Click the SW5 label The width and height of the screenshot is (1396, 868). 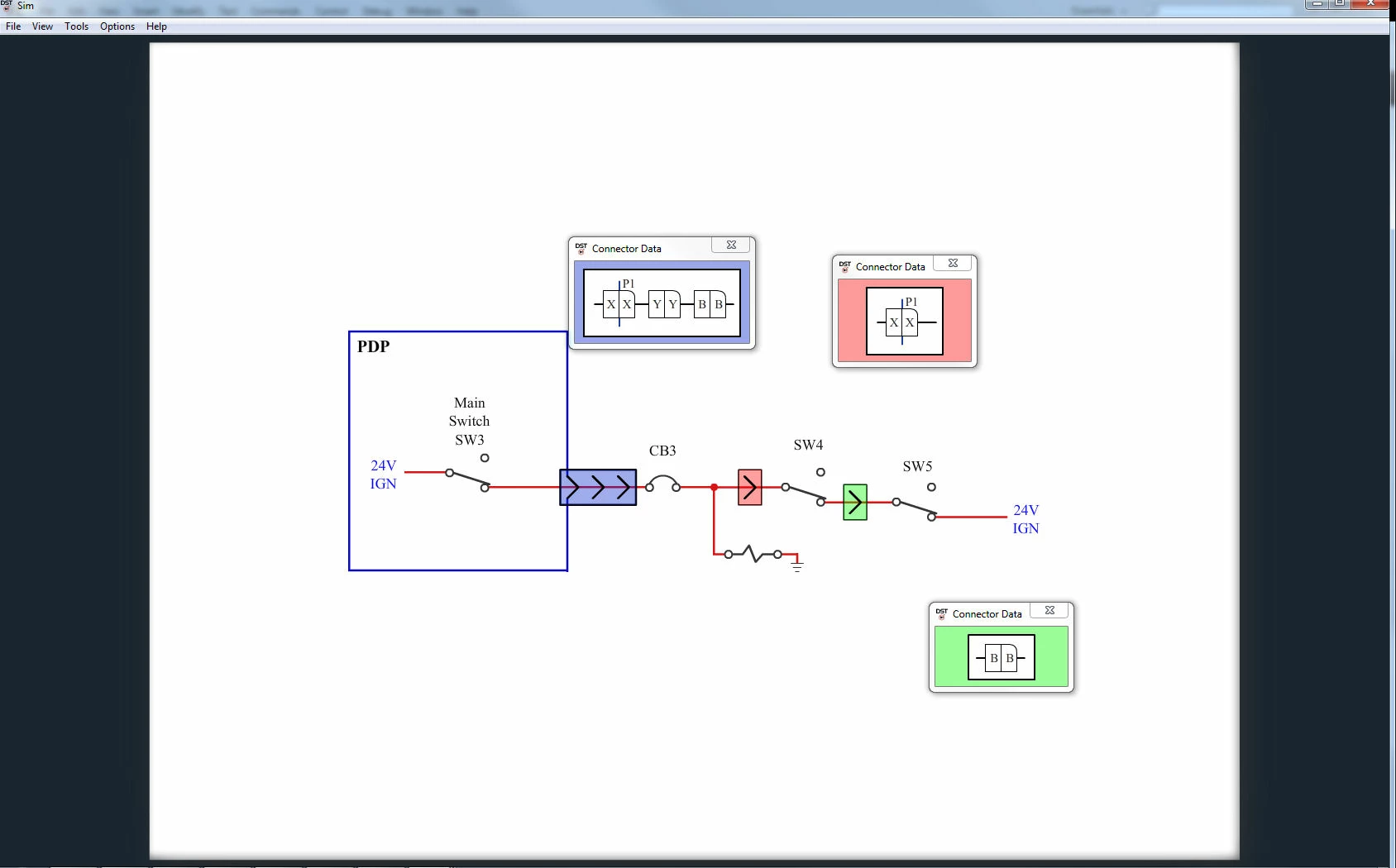point(917,466)
